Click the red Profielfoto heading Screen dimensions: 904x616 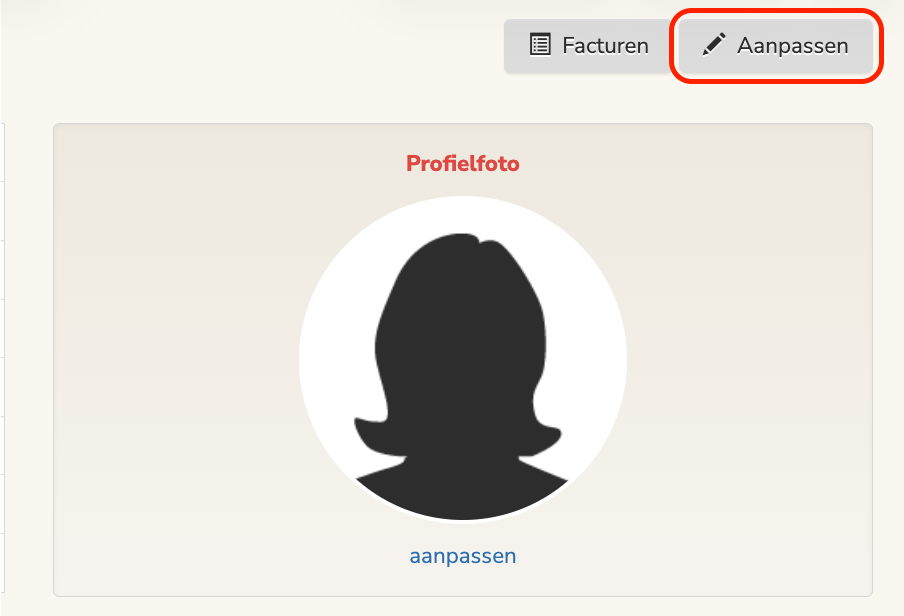(x=463, y=164)
